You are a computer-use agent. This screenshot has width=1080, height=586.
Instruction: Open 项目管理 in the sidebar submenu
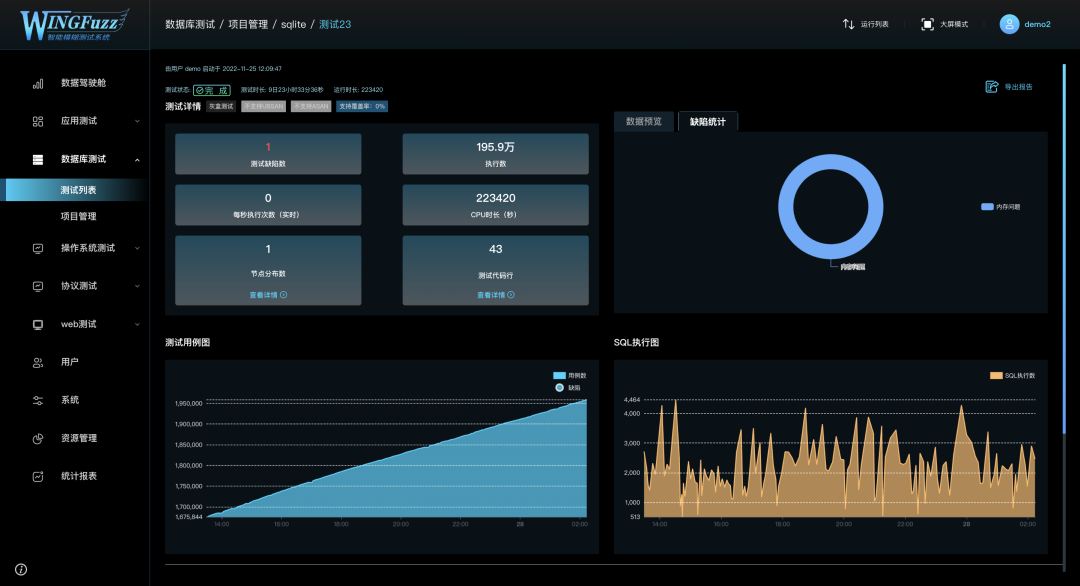79,216
